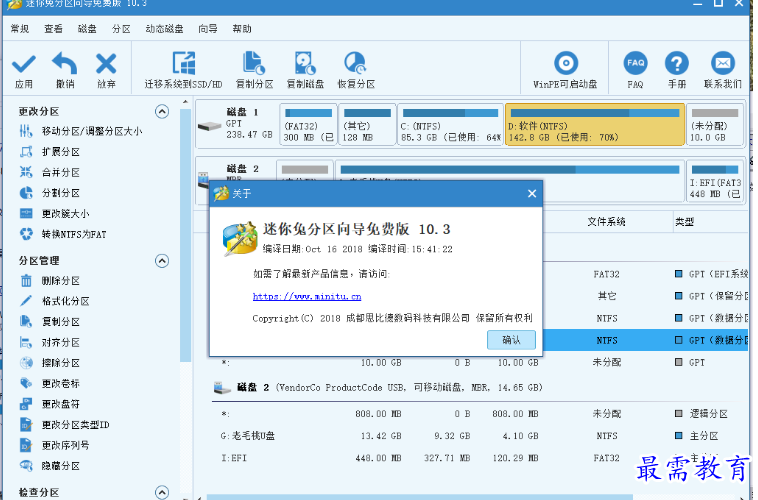Click the 复制分区 toolbar icon
758x500 pixels.
pos(254,63)
